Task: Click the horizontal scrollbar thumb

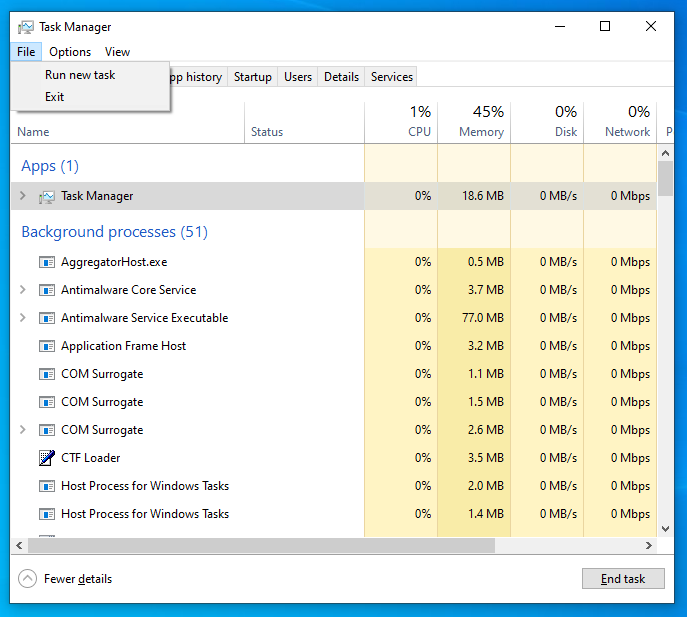Action: point(262,546)
